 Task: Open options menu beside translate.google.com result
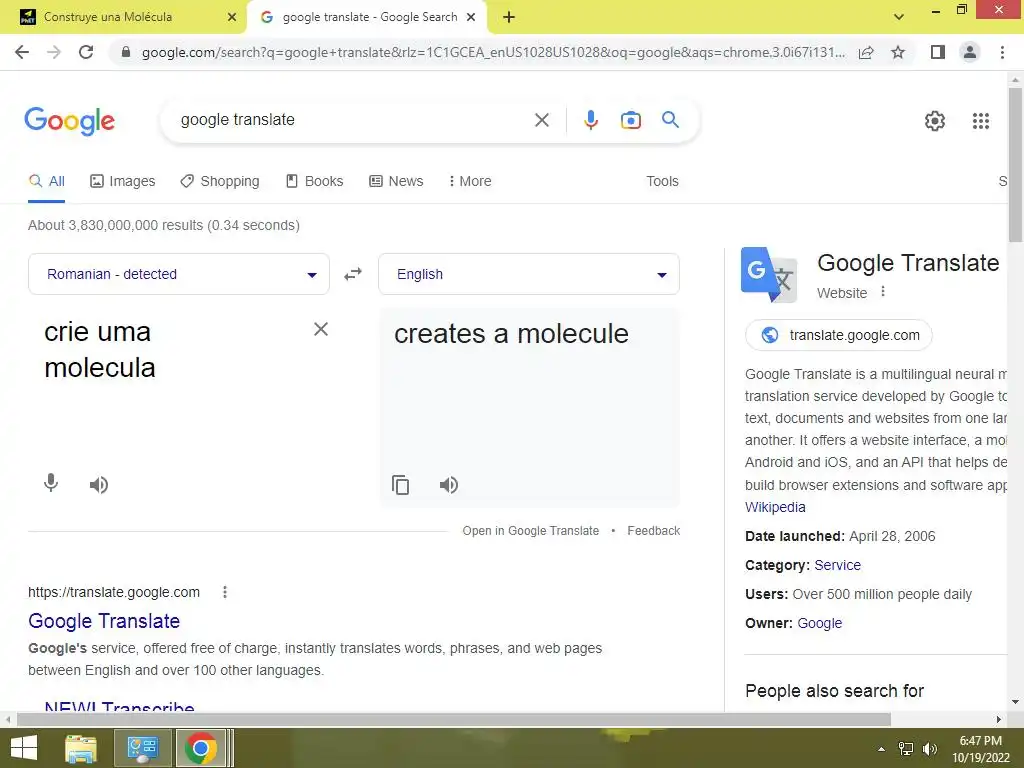(x=225, y=592)
